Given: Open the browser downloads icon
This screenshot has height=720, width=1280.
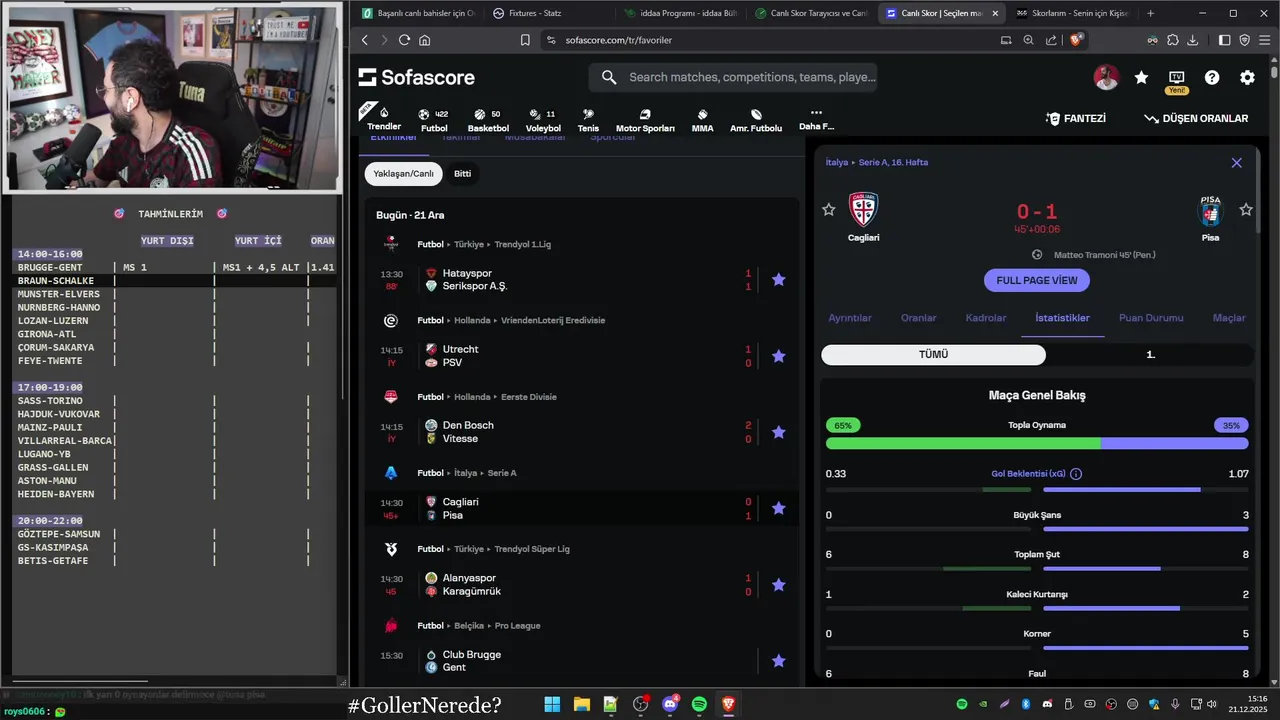Looking at the screenshot, I should [1192, 40].
